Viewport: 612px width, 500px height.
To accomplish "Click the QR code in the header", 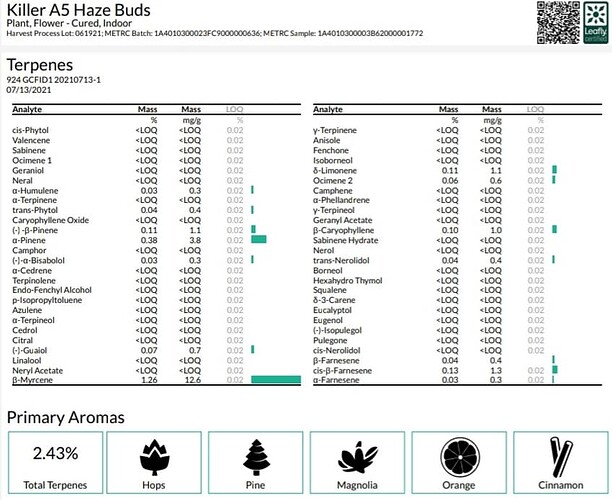I will coord(558,22).
